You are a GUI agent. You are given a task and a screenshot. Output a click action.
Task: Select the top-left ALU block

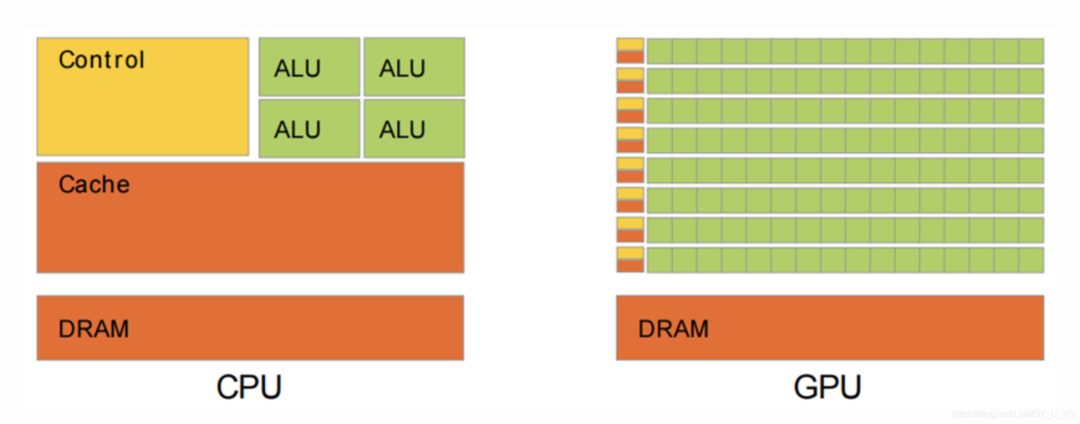click(x=309, y=66)
